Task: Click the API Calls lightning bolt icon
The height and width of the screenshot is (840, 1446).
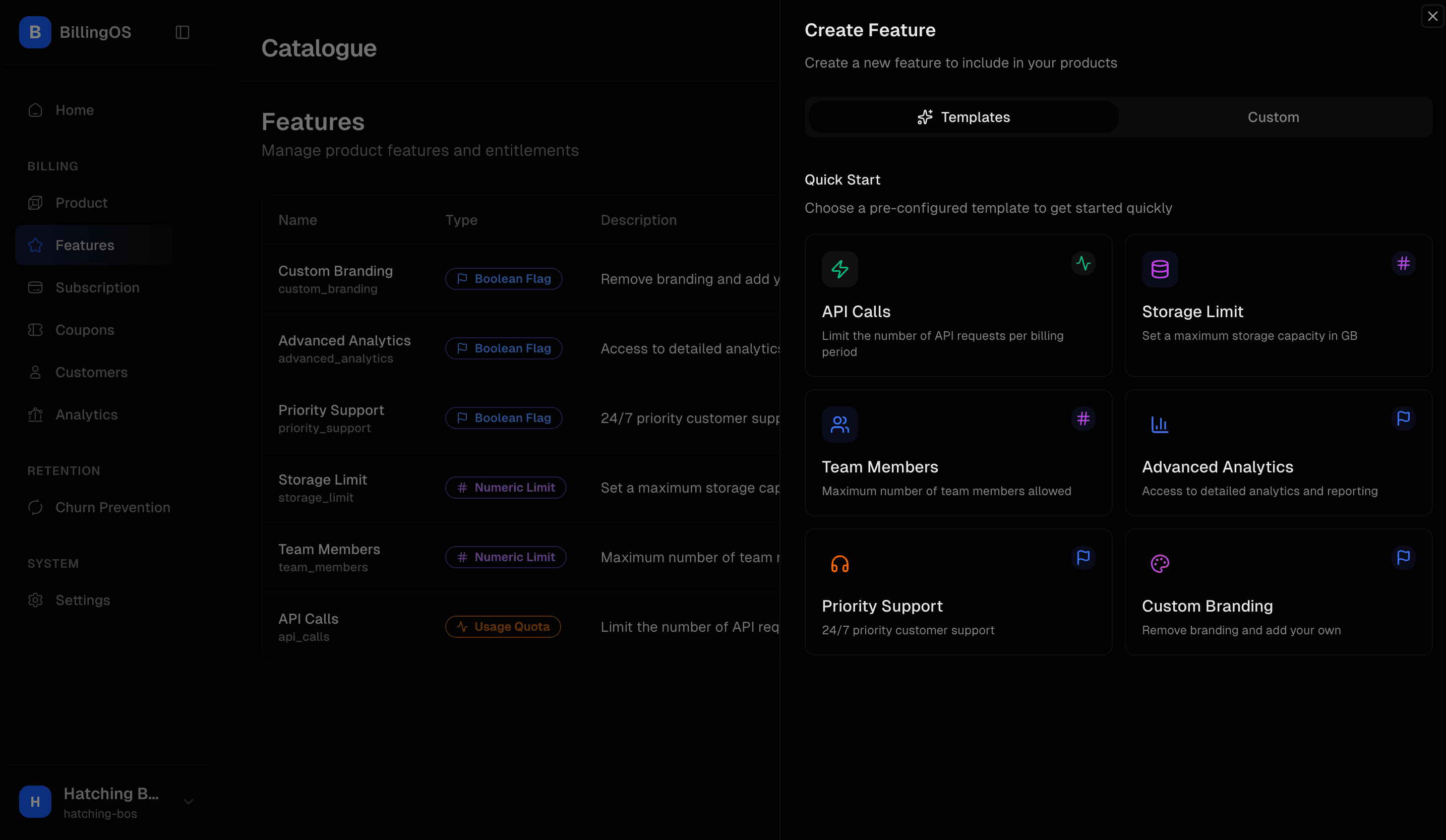Action: pyautogui.click(x=839, y=269)
